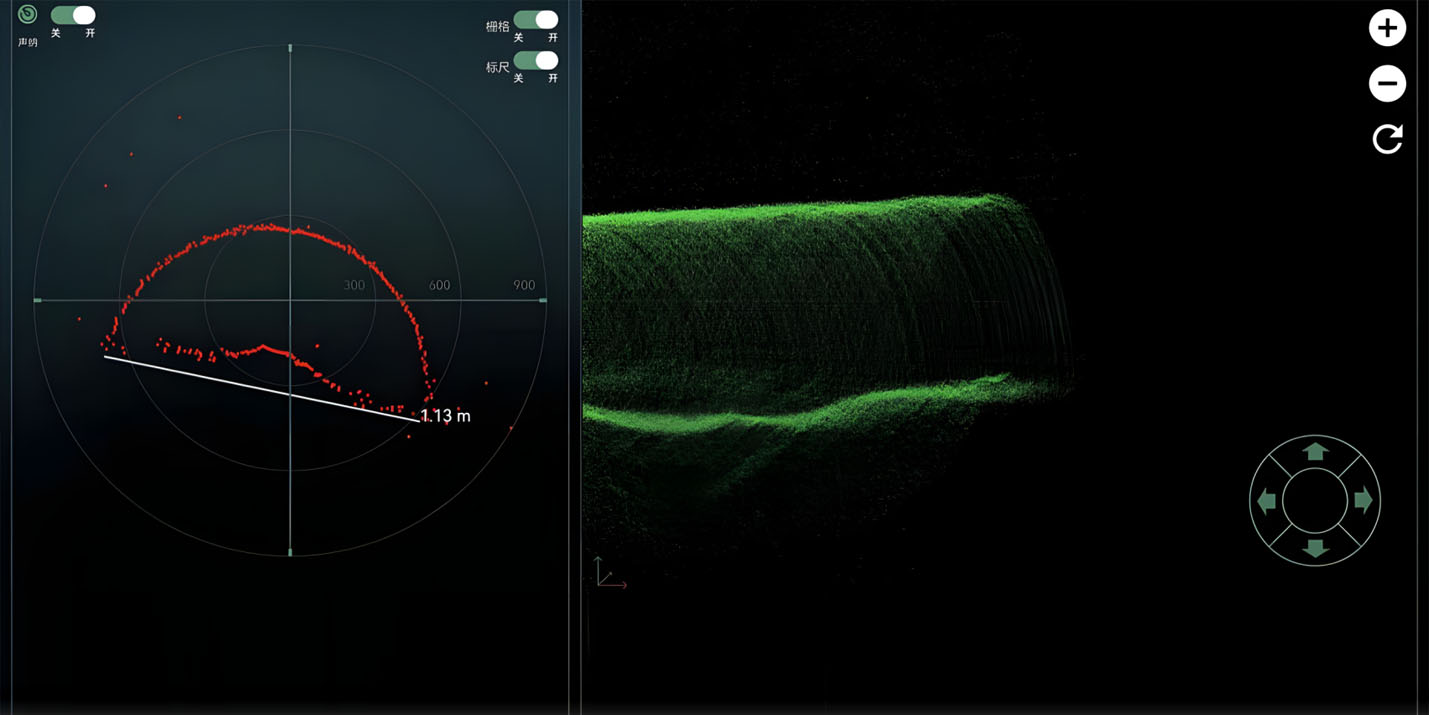Screen dimensions: 1429x715
Task: Click the right end handle of the horizontal crosshair
Action: click(x=543, y=300)
